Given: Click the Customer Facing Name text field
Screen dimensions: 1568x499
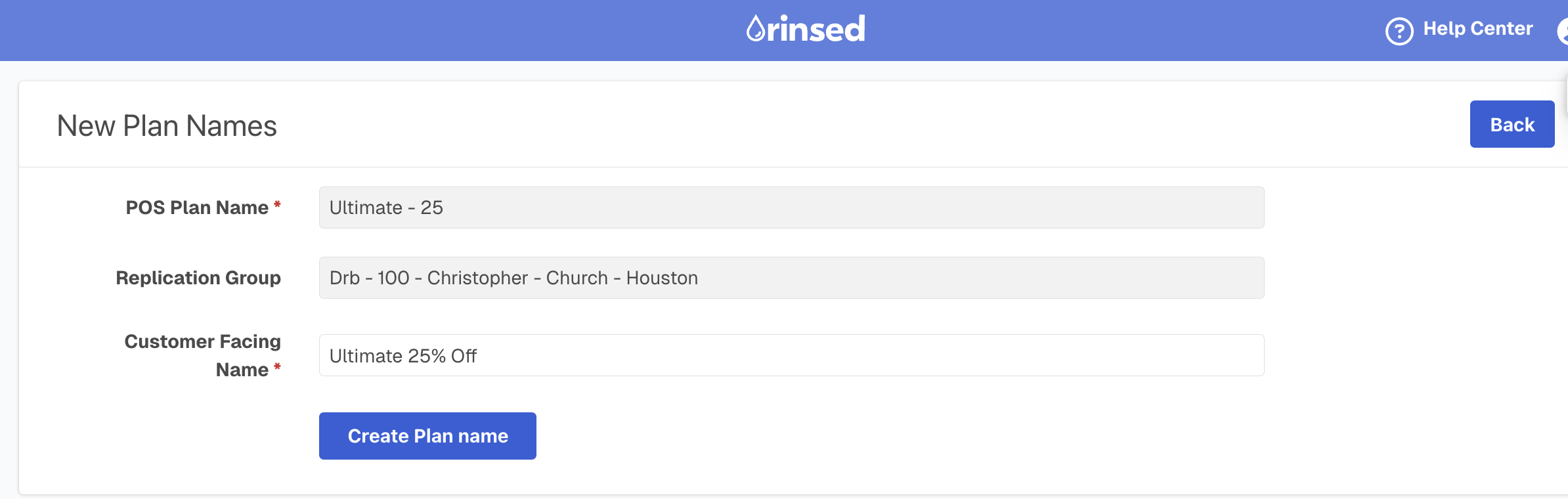Looking at the screenshot, I should click(x=788, y=355).
